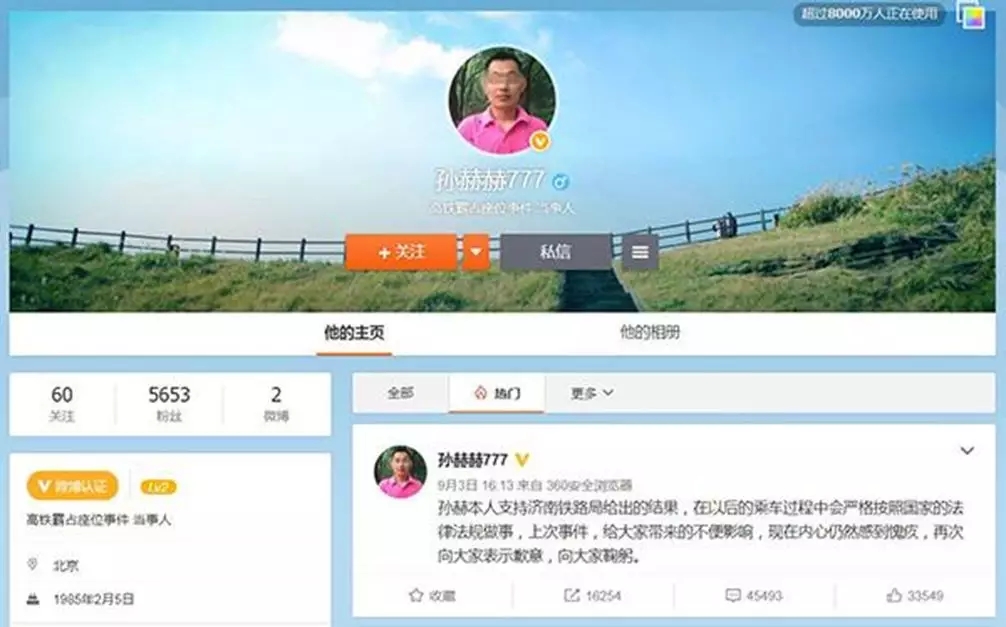Show the 全部 posts tab

tap(400, 393)
